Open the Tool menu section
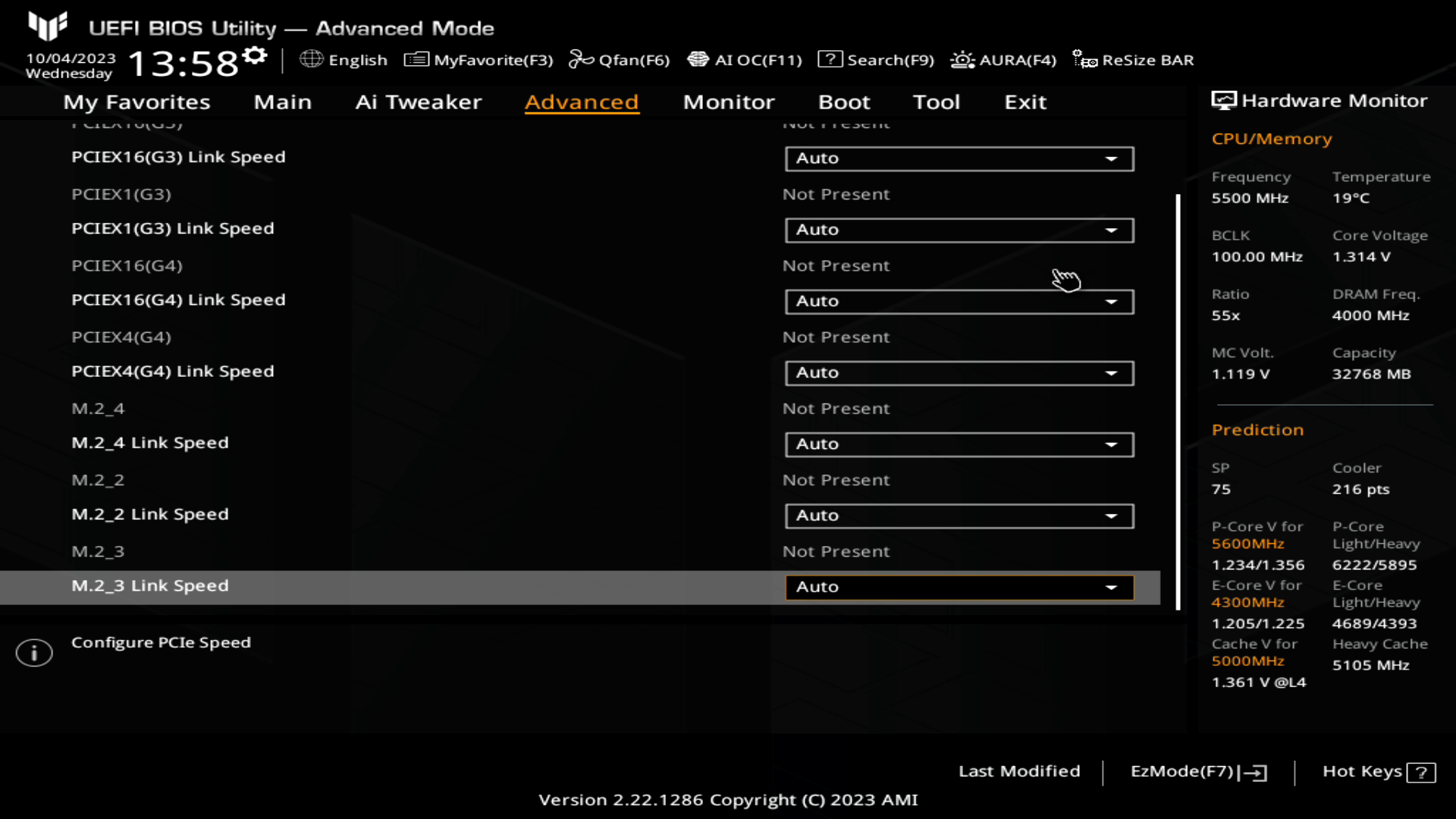1456x819 pixels. pos(936,101)
